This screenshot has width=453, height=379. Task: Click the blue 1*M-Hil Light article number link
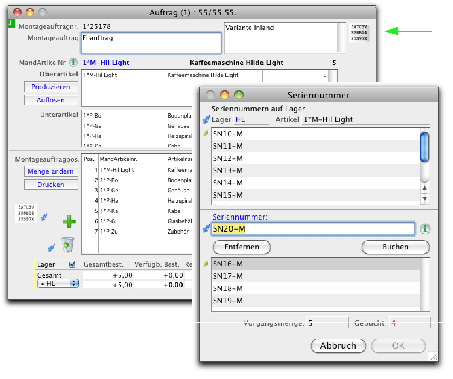point(106,62)
